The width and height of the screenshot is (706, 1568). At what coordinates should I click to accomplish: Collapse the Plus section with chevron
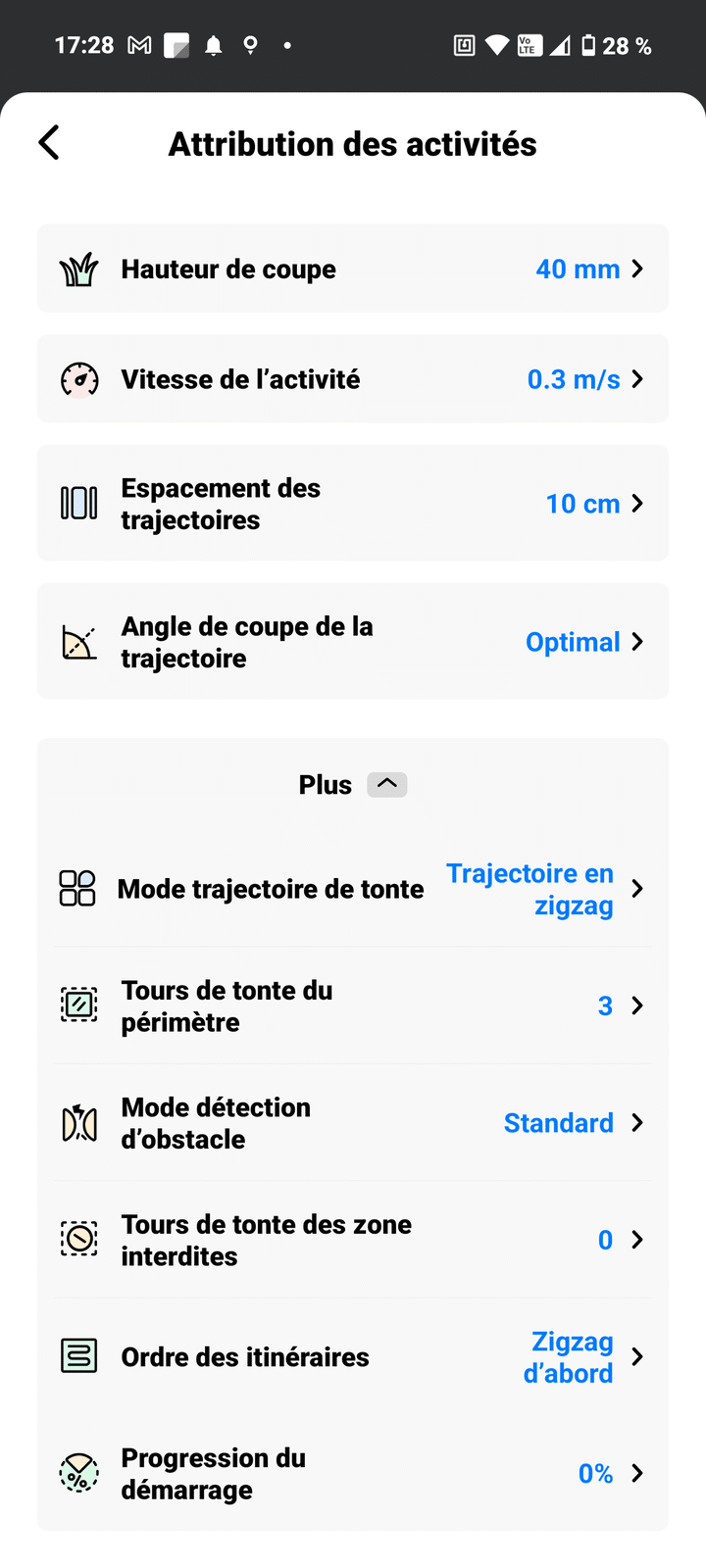387,785
